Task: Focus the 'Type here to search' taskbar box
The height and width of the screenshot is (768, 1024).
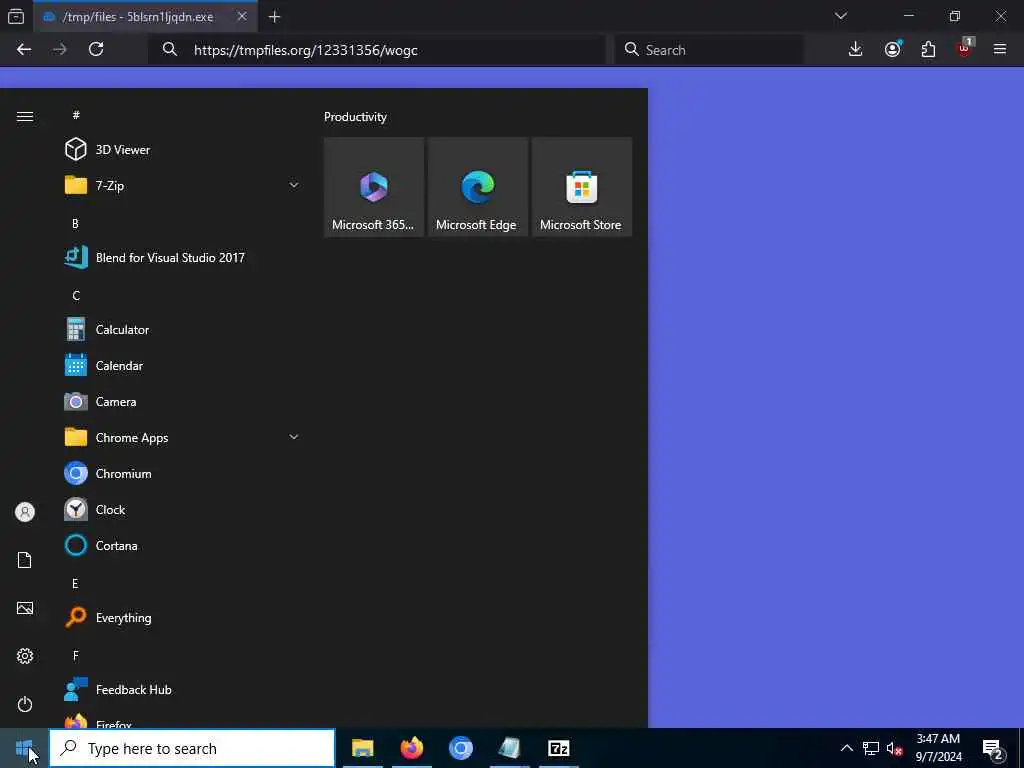Action: (x=192, y=748)
